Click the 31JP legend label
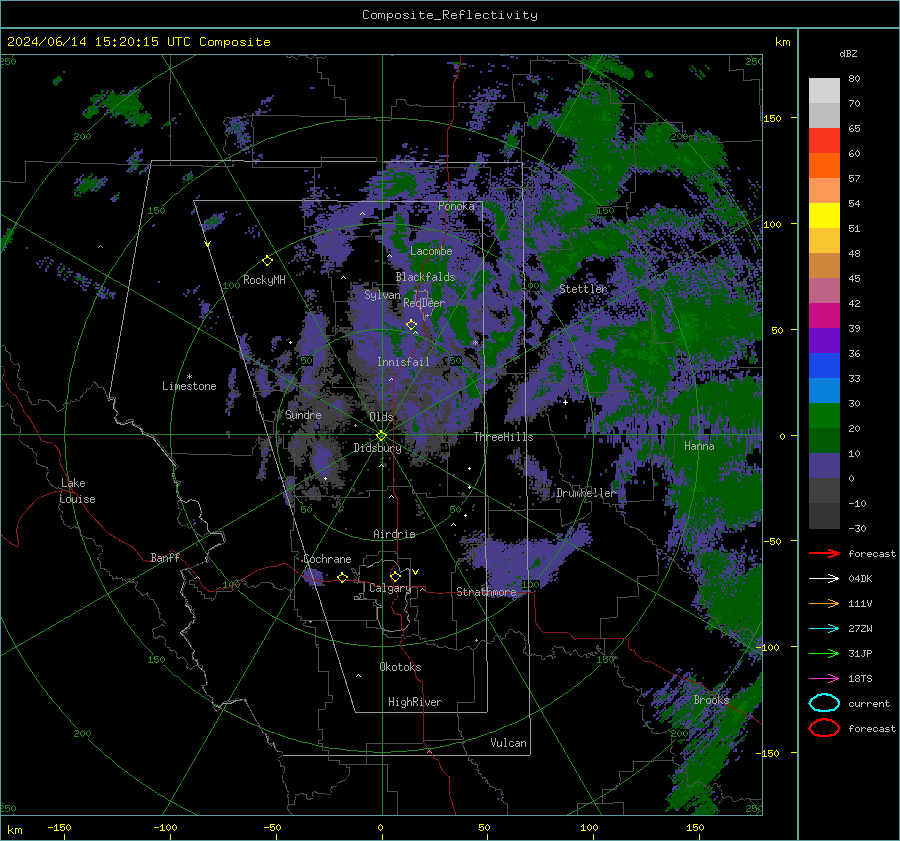The width and height of the screenshot is (900, 841). coord(860,653)
